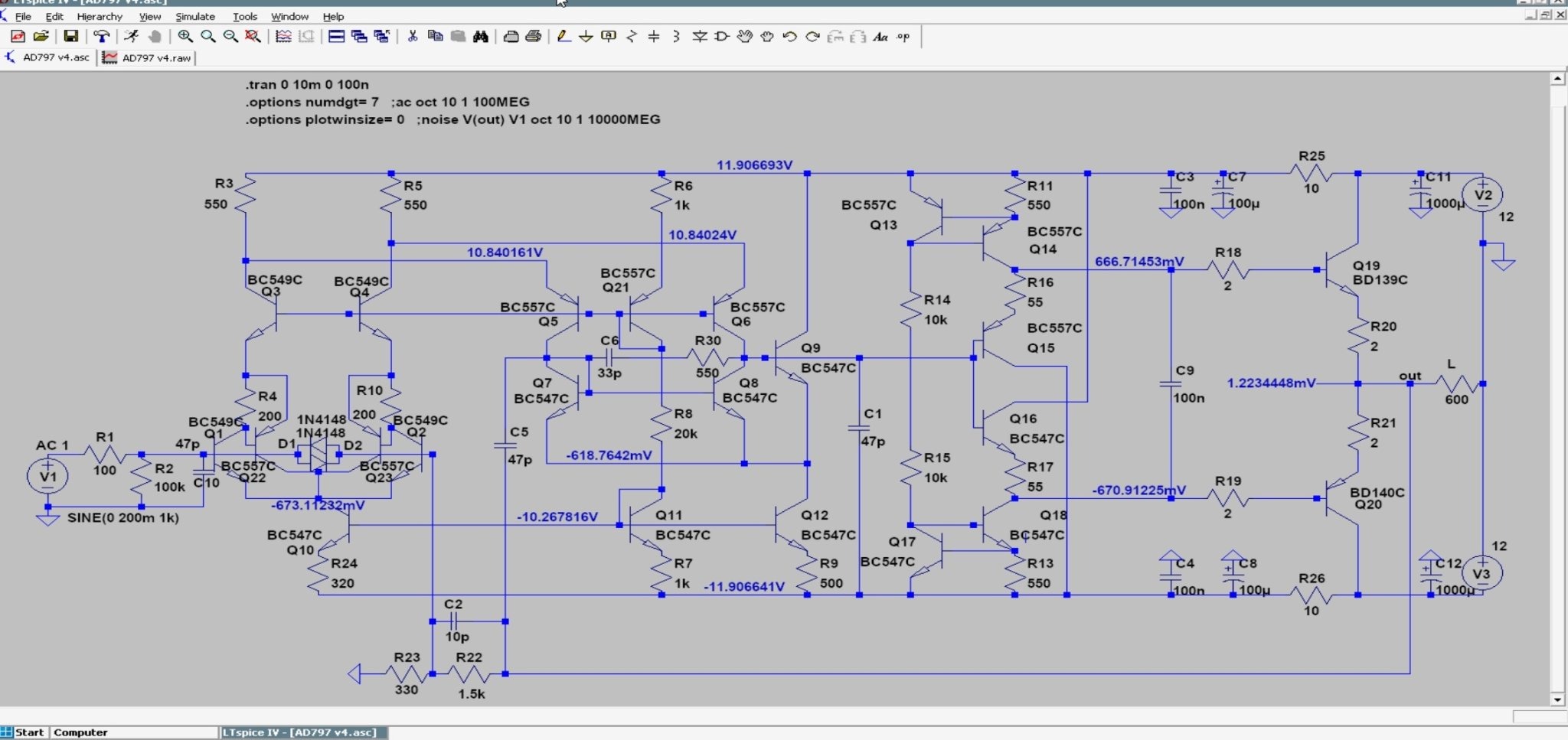Click the .options plotwinsize= 0 directive
Image resolution: width=1568 pixels, height=740 pixels.
tap(325, 119)
